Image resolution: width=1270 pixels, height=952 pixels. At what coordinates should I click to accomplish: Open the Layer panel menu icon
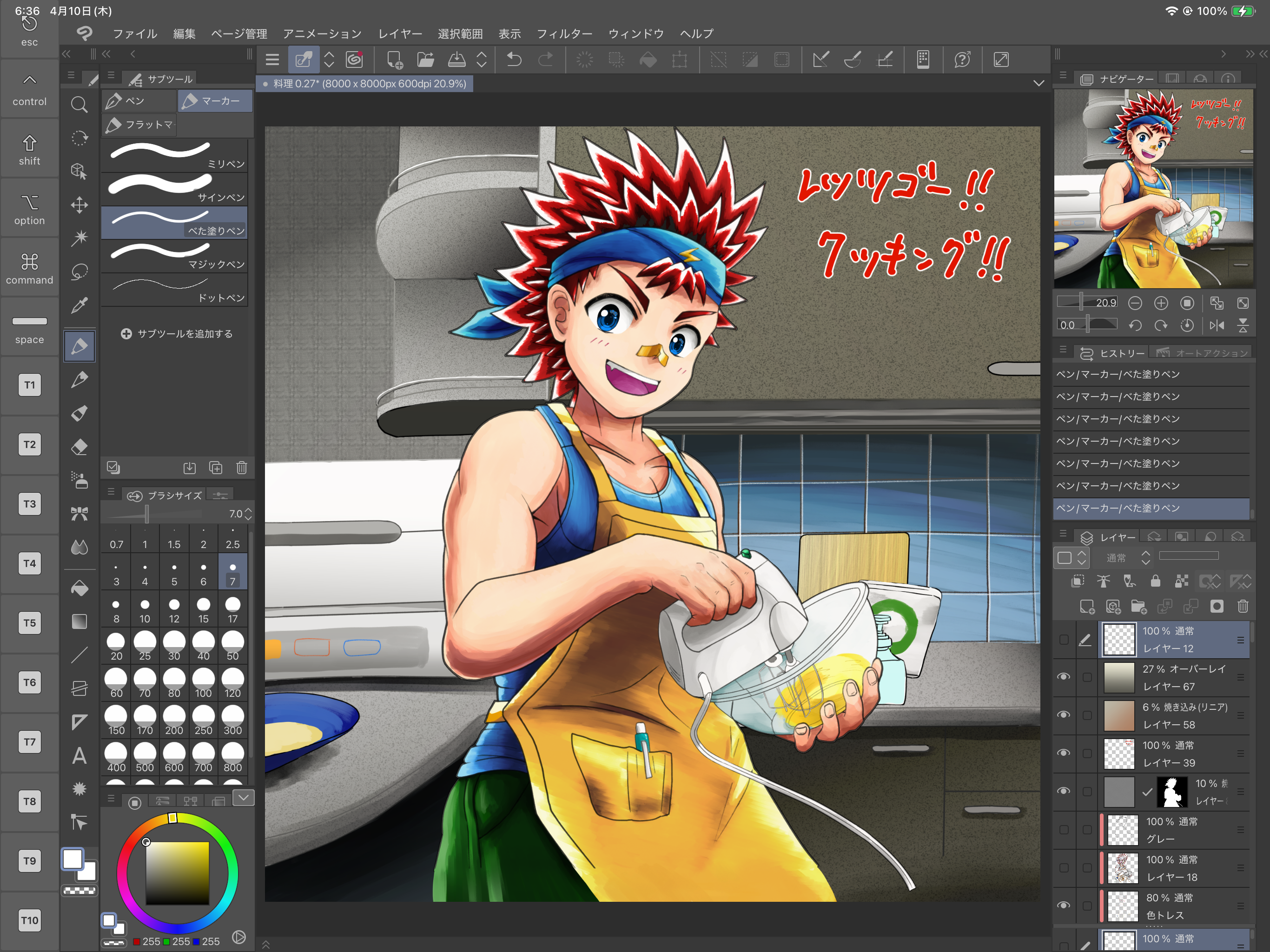tap(1063, 534)
